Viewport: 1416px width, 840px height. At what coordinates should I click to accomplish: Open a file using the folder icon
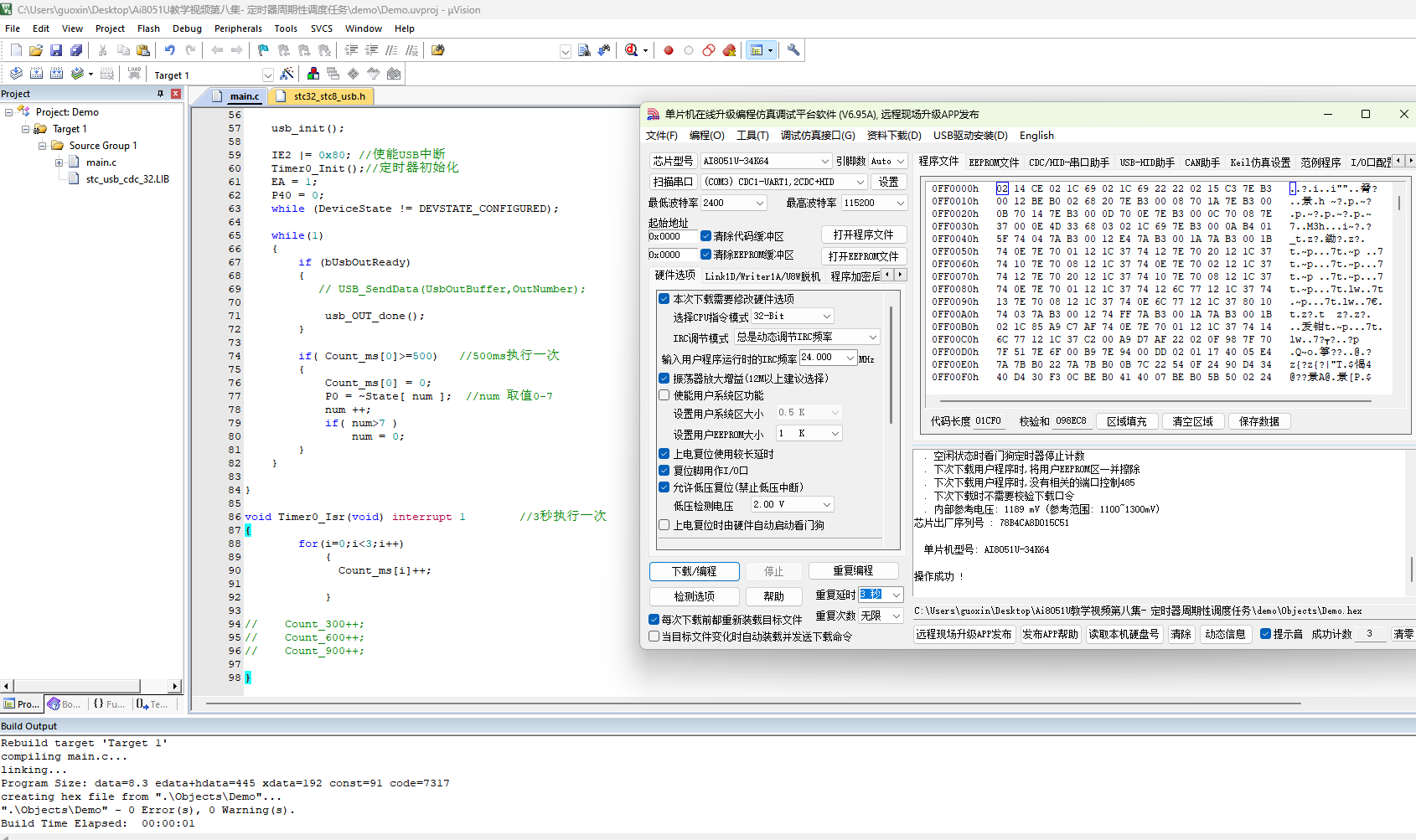click(36, 50)
